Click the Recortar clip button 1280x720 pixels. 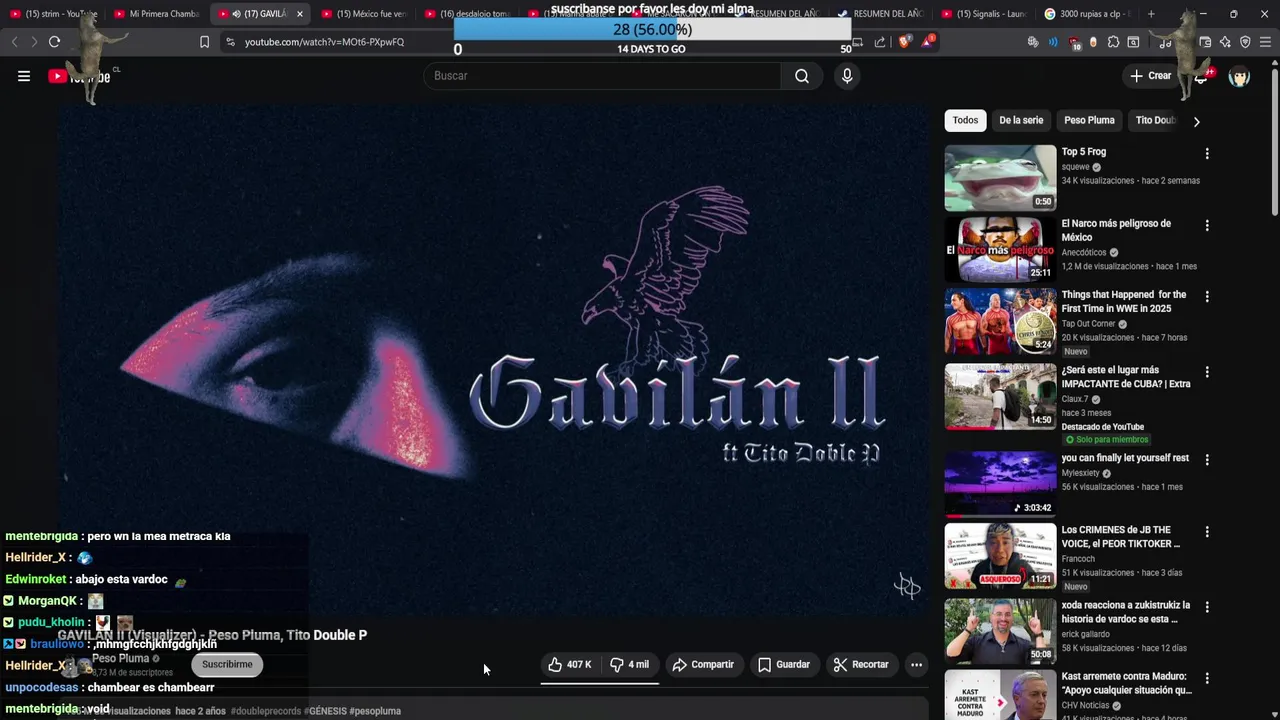pos(861,664)
